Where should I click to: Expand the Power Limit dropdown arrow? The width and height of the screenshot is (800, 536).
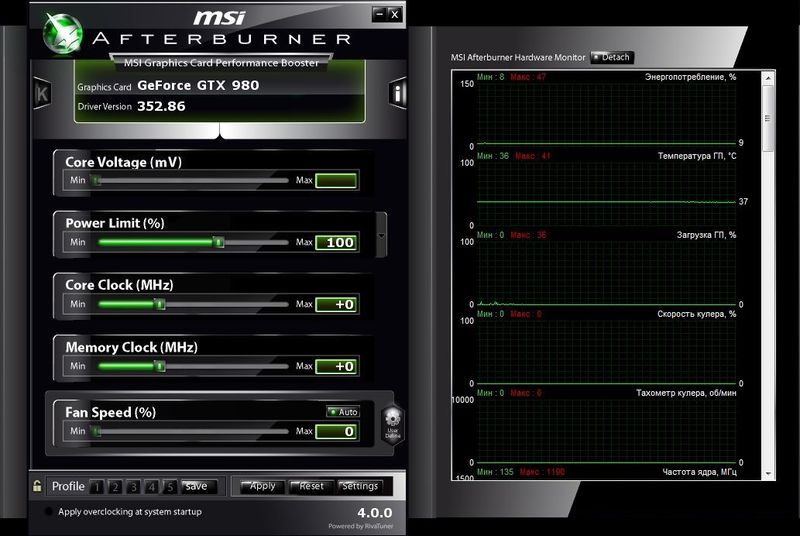[x=381, y=236]
